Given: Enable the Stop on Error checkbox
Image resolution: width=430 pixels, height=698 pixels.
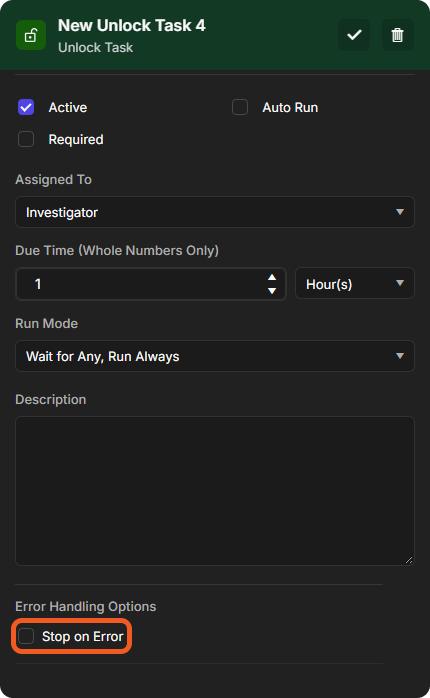Looking at the screenshot, I should point(26,636).
